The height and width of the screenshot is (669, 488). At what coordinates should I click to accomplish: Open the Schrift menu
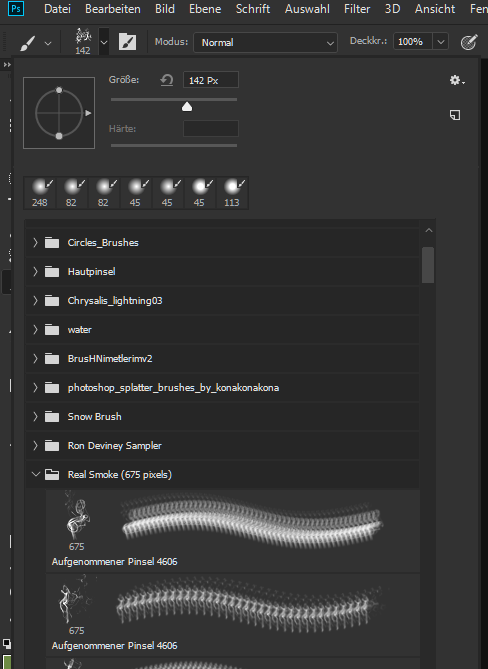coord(253,9)
